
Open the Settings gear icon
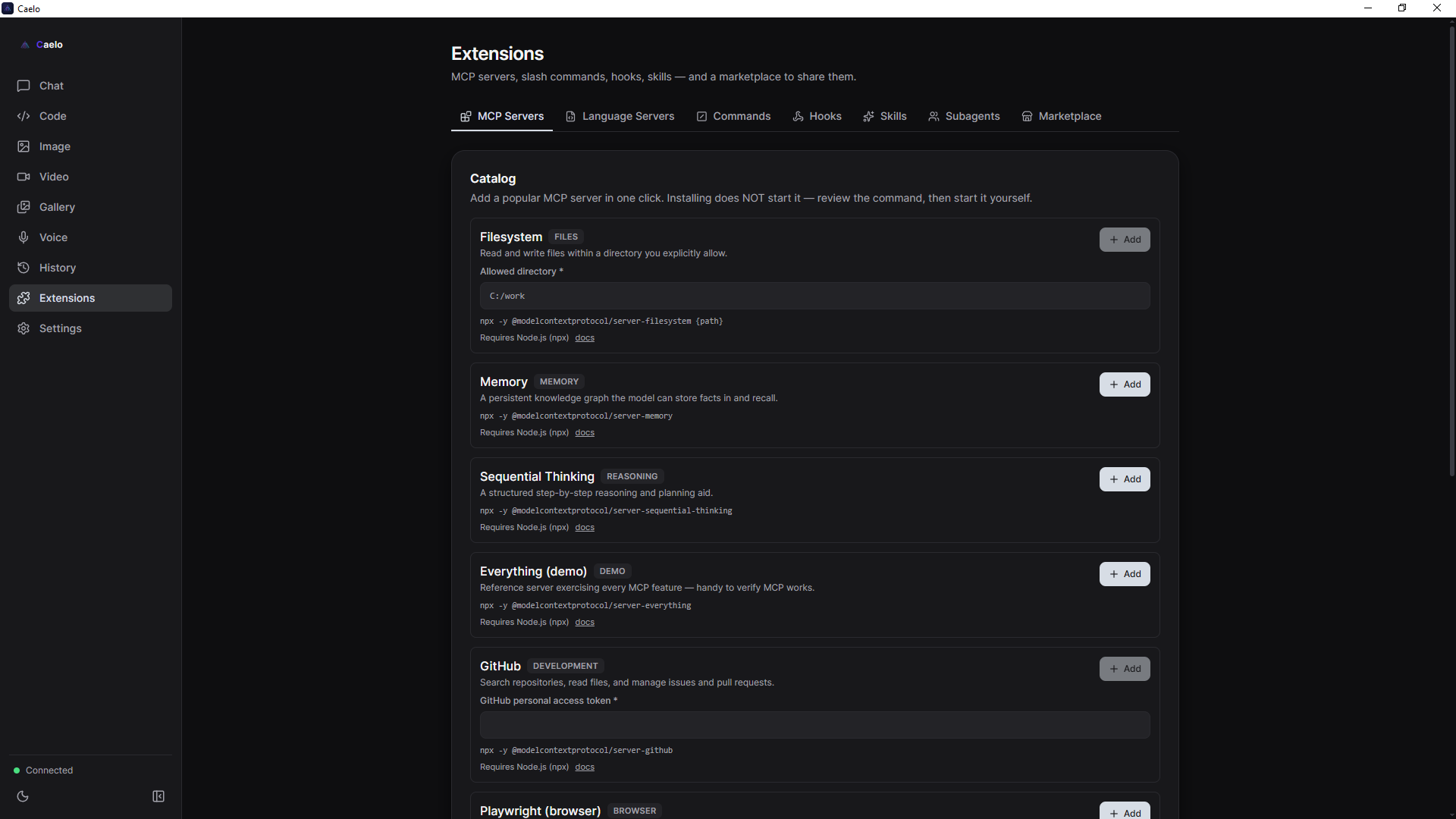24,328
